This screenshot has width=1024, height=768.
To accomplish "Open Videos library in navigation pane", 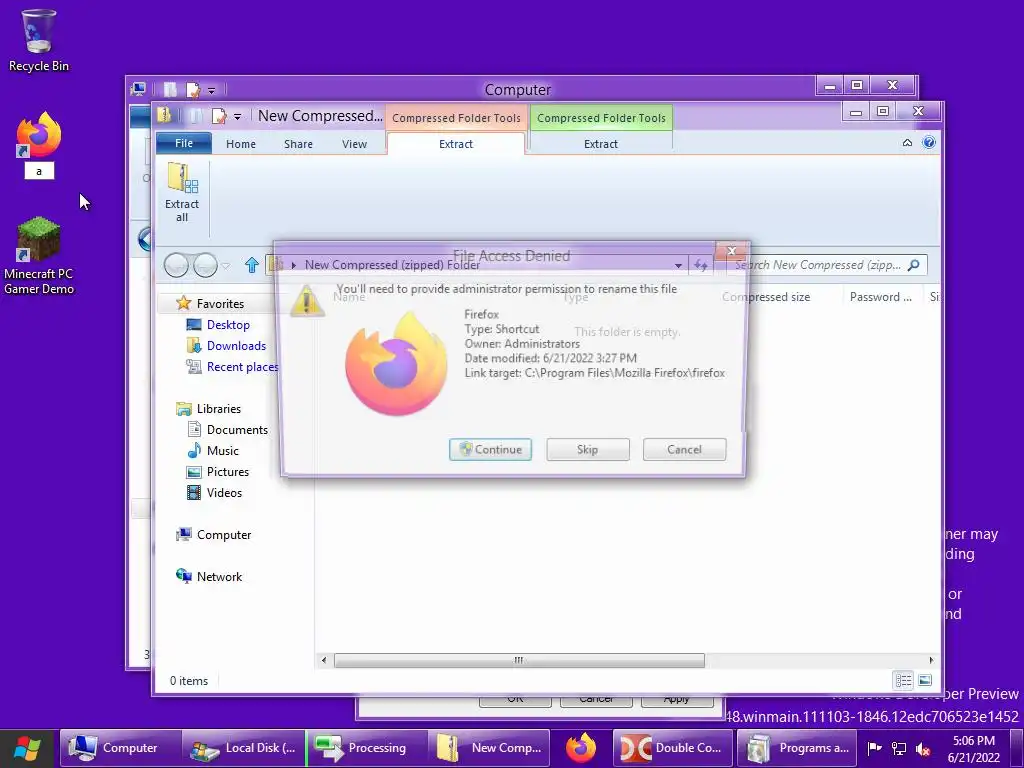I will coord(224,492).
